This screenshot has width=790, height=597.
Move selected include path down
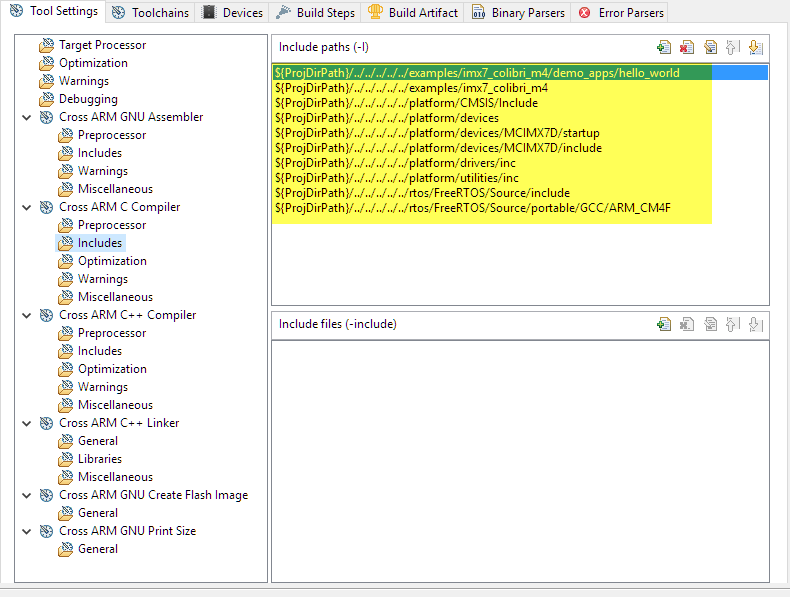pyautogui.click(x=755, y=47)
